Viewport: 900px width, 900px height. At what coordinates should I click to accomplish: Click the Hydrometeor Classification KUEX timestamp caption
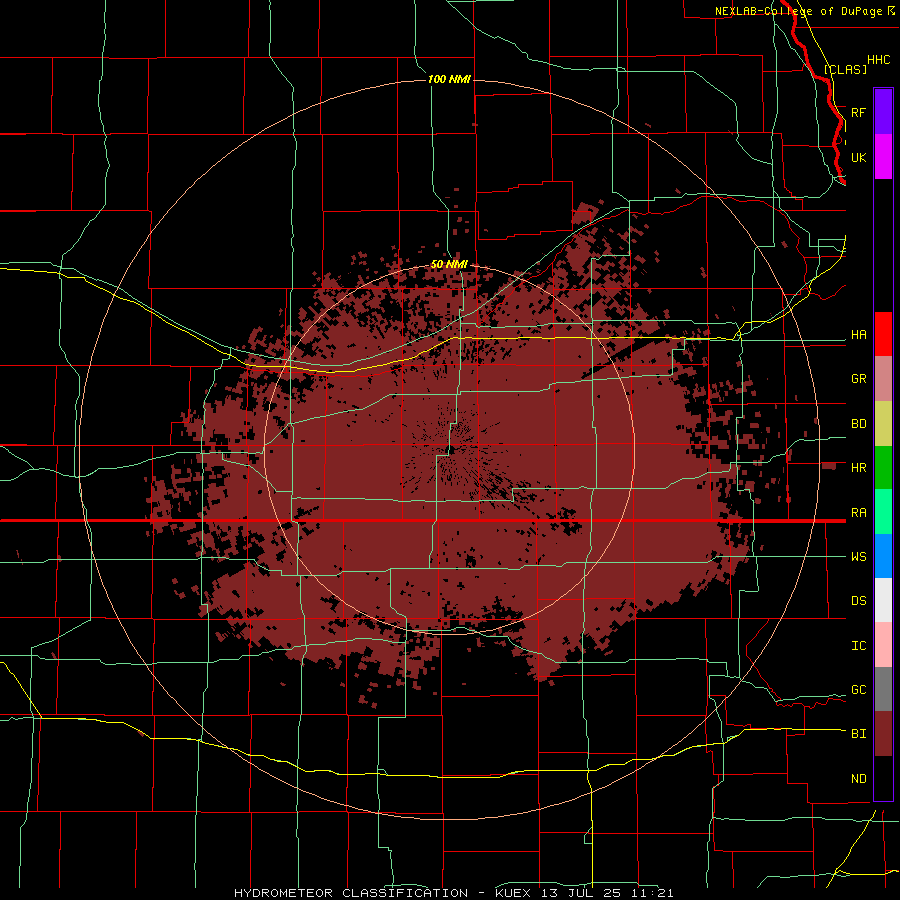pos(453,893)
